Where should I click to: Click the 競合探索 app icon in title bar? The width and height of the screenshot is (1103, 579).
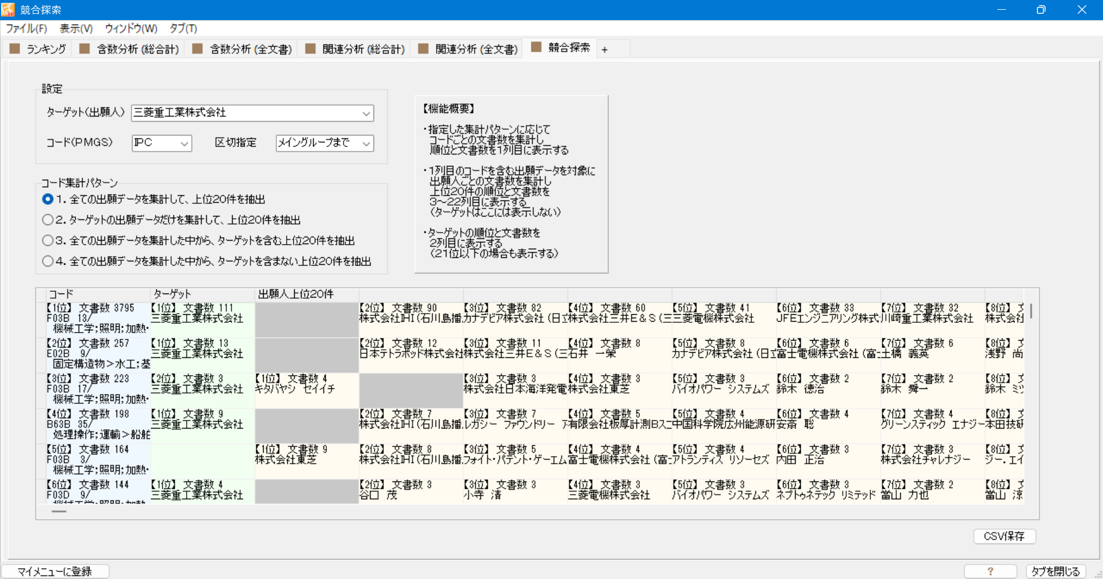click(x=8, y=9)
